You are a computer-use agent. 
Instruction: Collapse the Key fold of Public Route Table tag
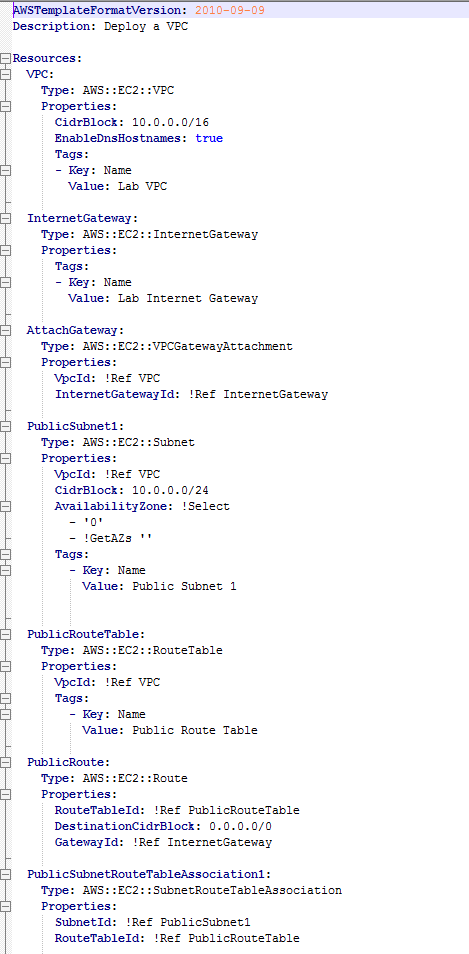pos(5,714)
